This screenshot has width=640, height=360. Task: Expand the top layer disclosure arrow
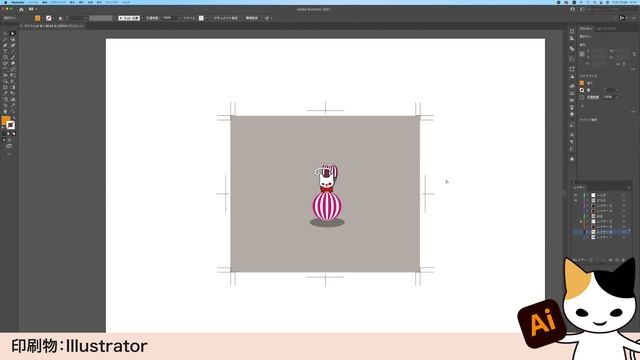click(588, 195)
